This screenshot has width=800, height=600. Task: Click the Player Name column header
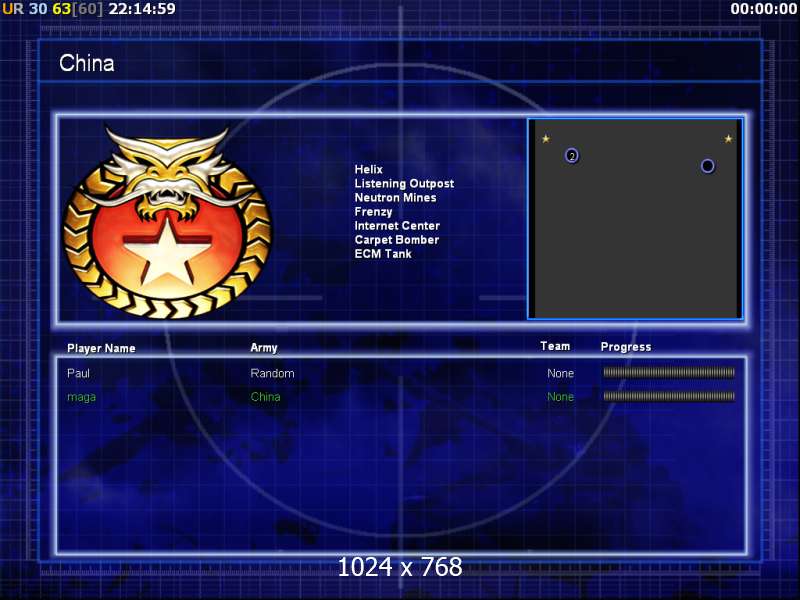tap(101, 348)
